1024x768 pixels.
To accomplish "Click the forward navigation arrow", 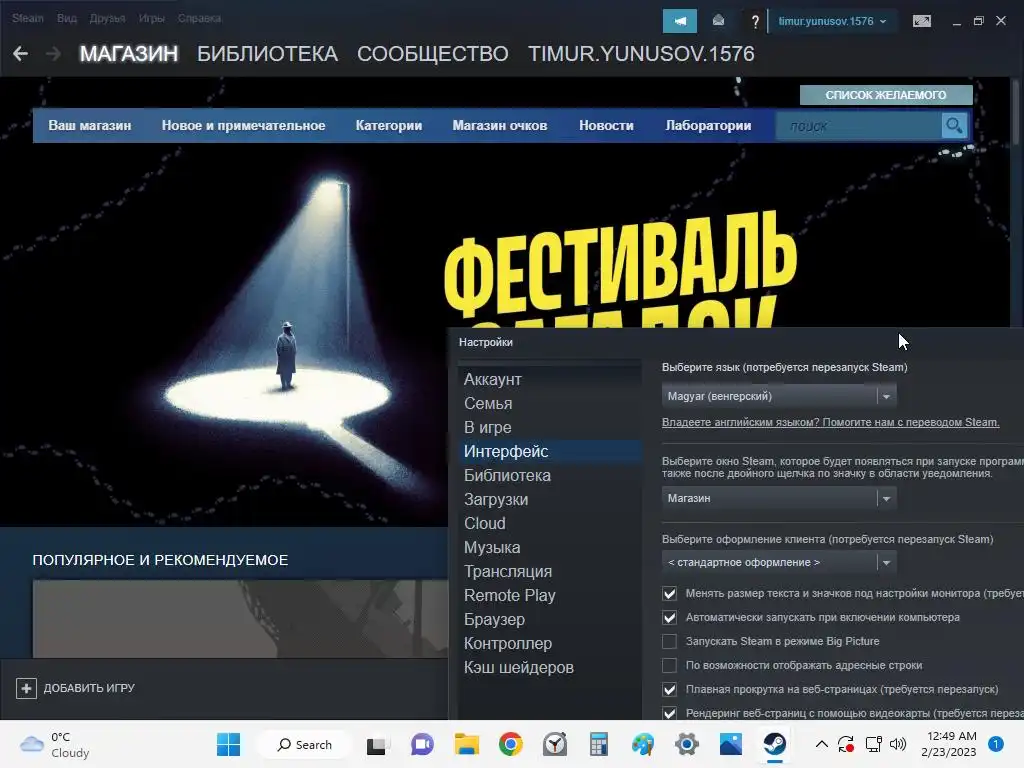I will coord(54,54).
